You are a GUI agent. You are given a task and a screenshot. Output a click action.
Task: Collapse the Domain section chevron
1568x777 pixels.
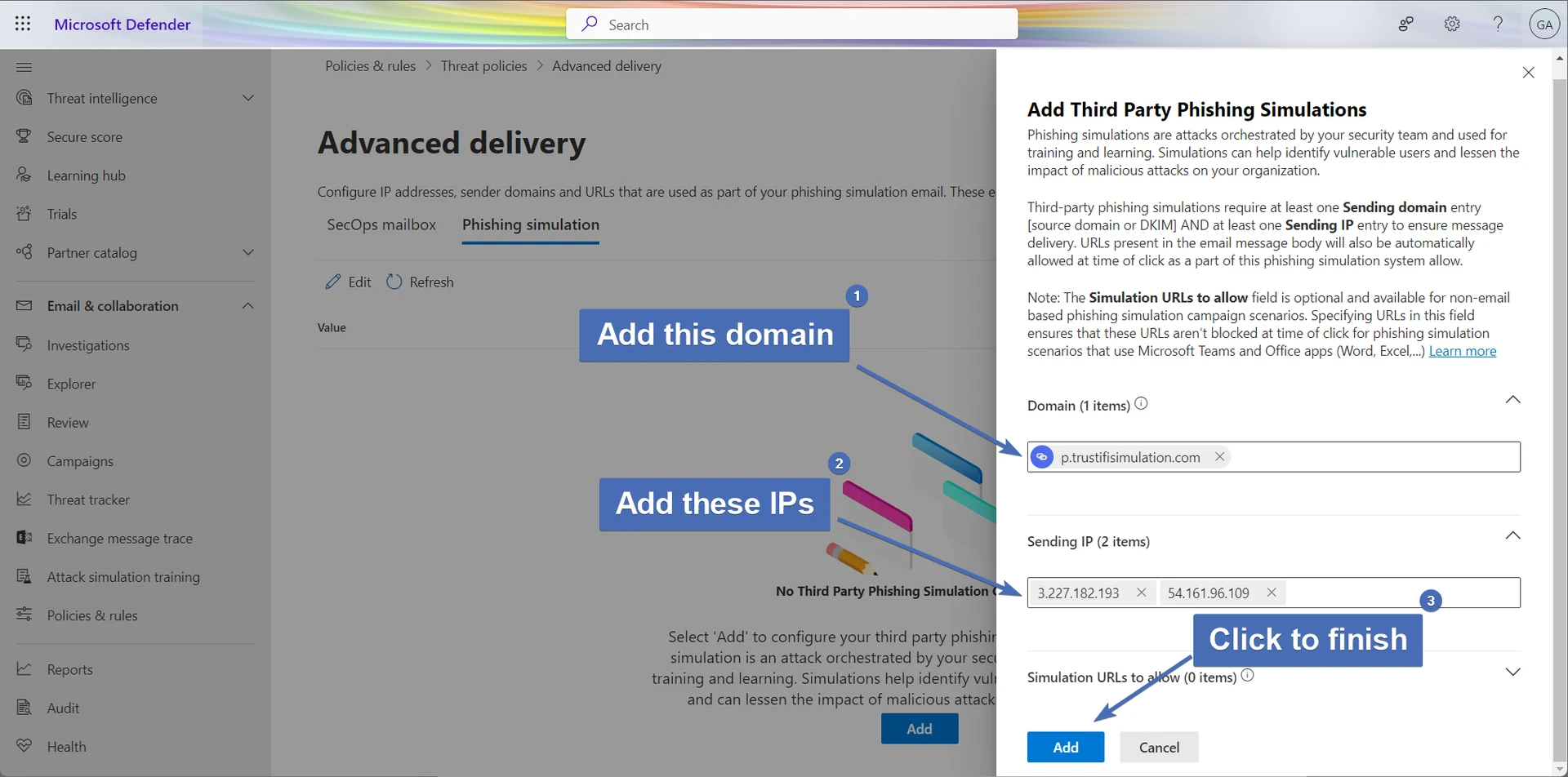point(1512,400)
